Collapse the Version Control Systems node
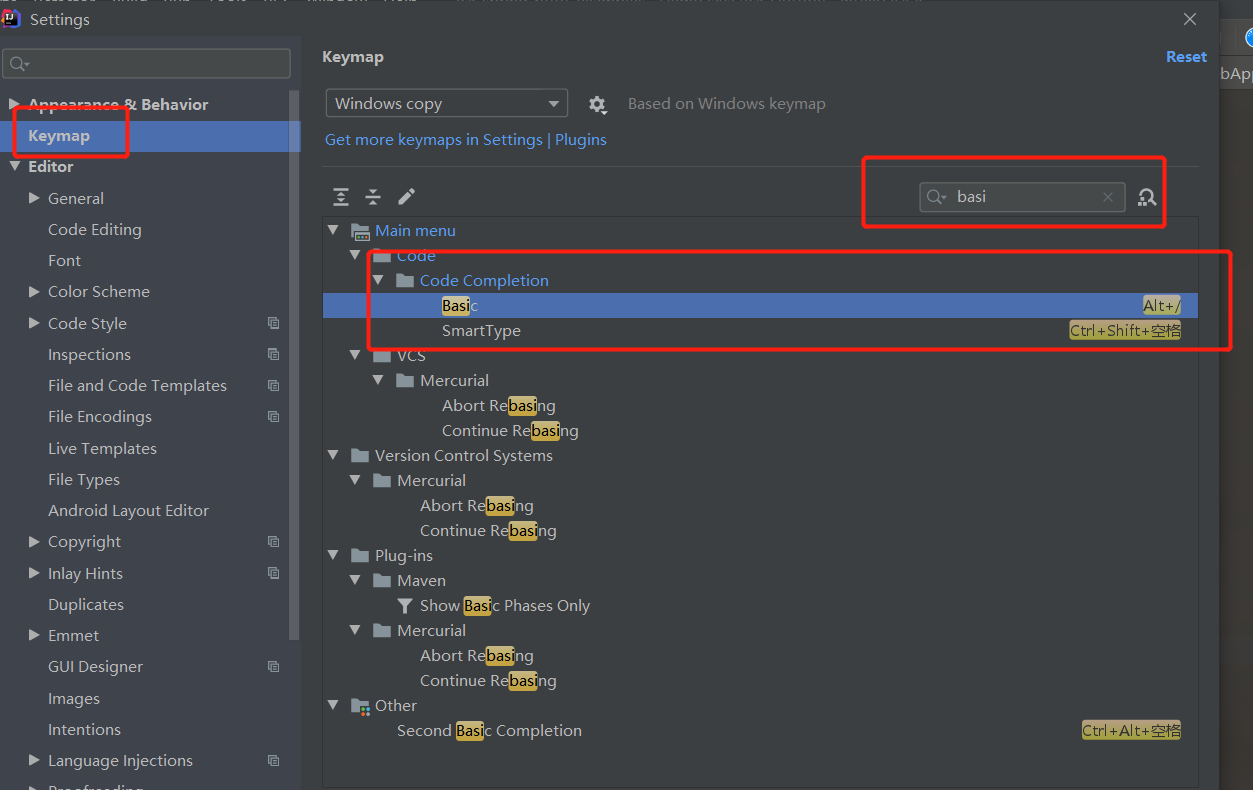This screenshot has height=790, width=1253. [x=333, y=456]
